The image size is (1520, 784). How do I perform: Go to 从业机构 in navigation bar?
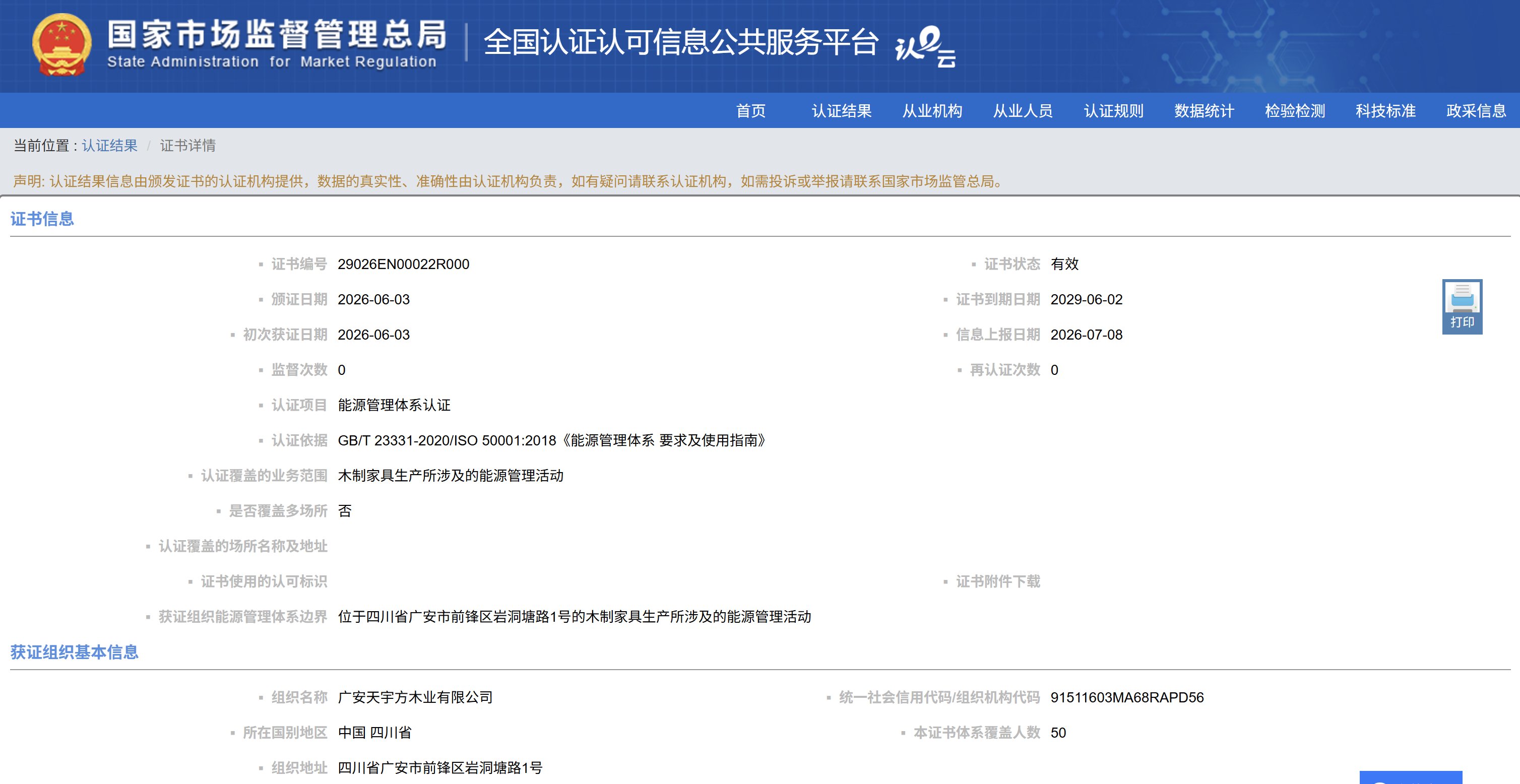tap(932, 111)
